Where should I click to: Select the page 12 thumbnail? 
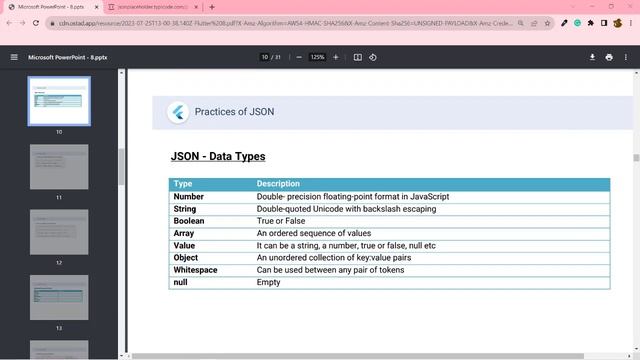tap(59, 232)
